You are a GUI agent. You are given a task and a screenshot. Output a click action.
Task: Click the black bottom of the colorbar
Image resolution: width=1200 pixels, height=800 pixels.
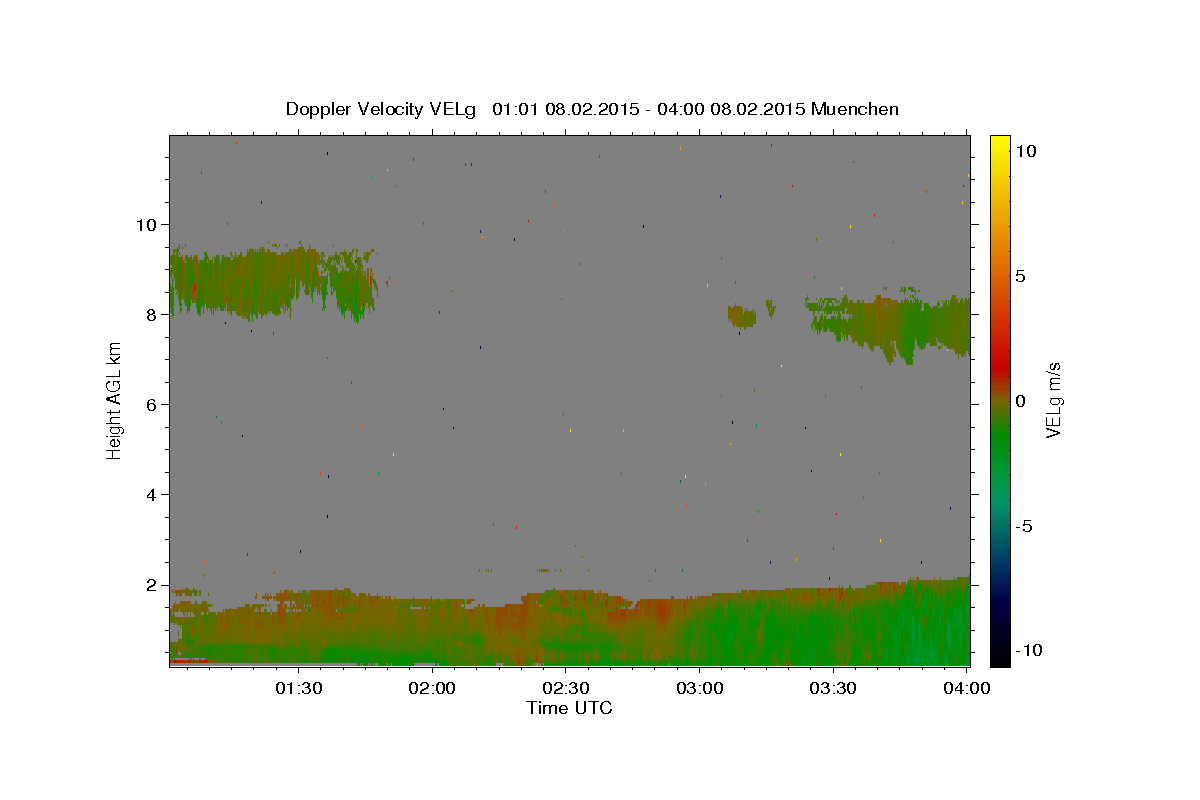[x=999, y=650]
